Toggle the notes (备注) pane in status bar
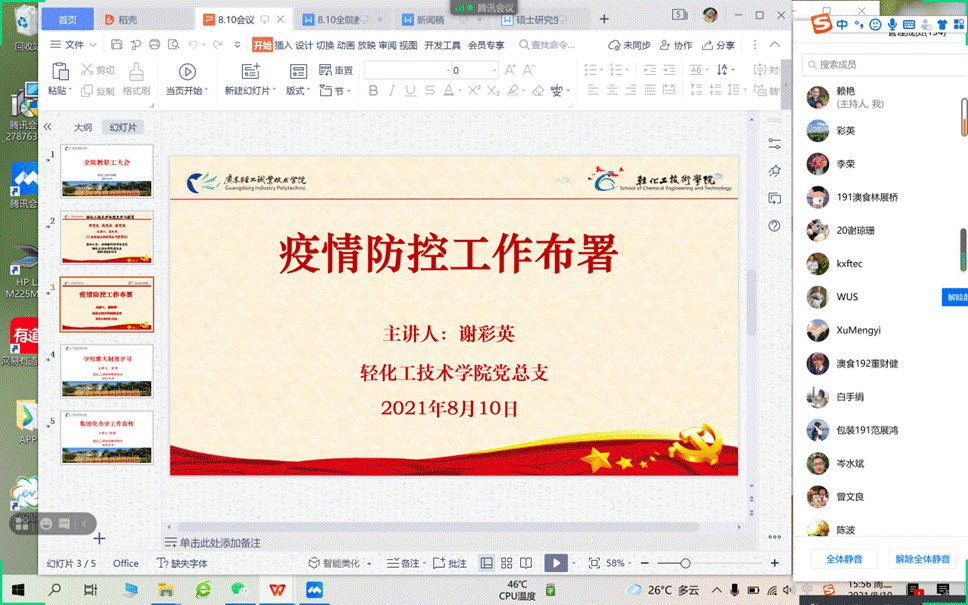 click(404, 563)
